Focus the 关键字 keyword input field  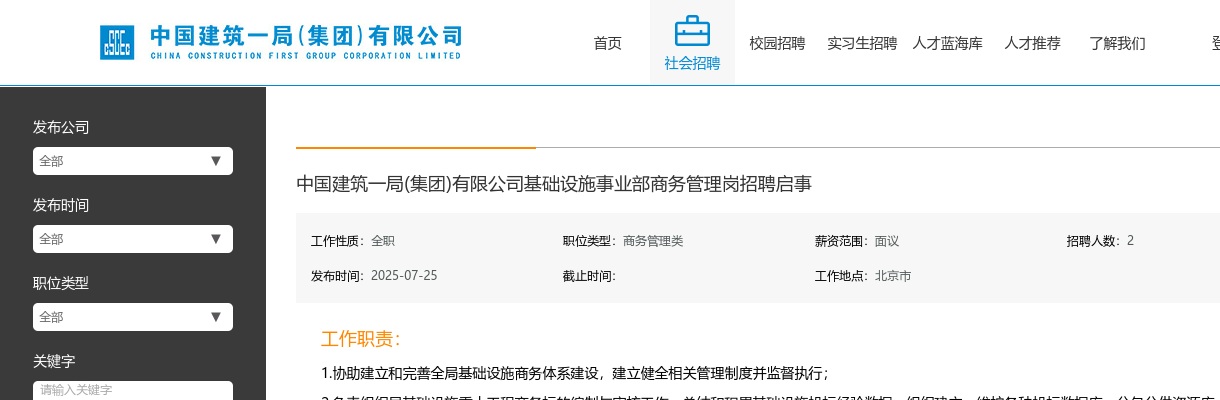click(x=132, y=390)
